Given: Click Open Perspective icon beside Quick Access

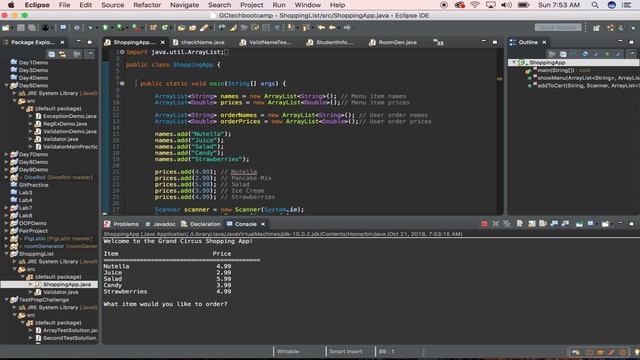Looking at the screenshot, I should pyautogui.click(x=596, y=27).
